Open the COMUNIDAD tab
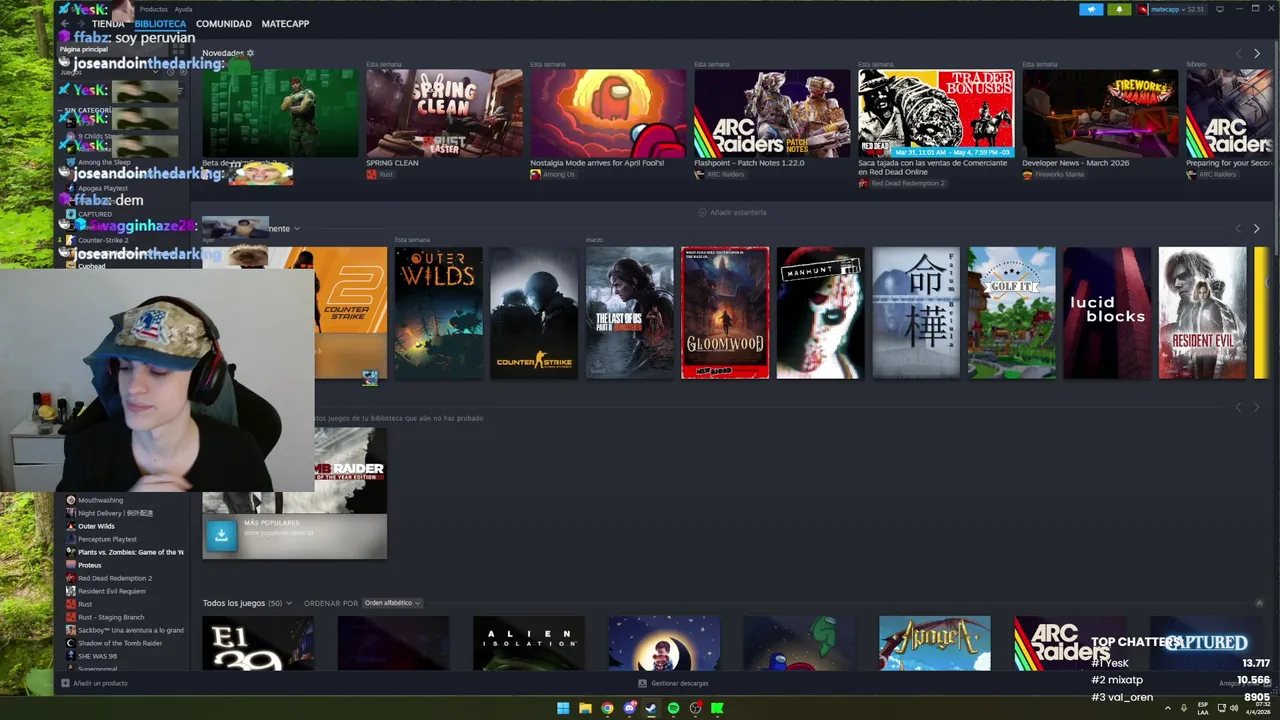 coord(224,23)
